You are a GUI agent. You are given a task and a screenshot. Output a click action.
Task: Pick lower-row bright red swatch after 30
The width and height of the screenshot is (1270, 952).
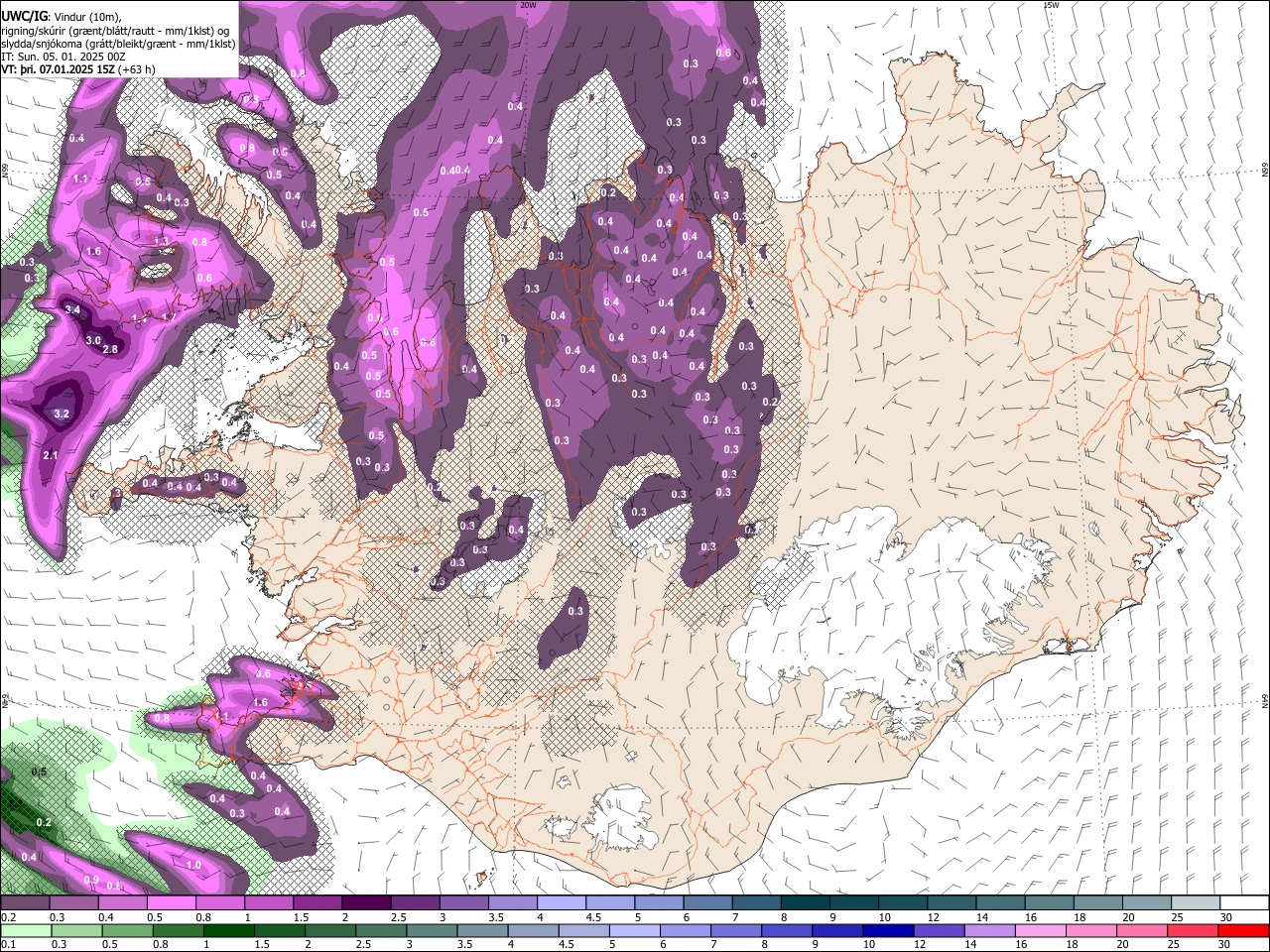1243,931
